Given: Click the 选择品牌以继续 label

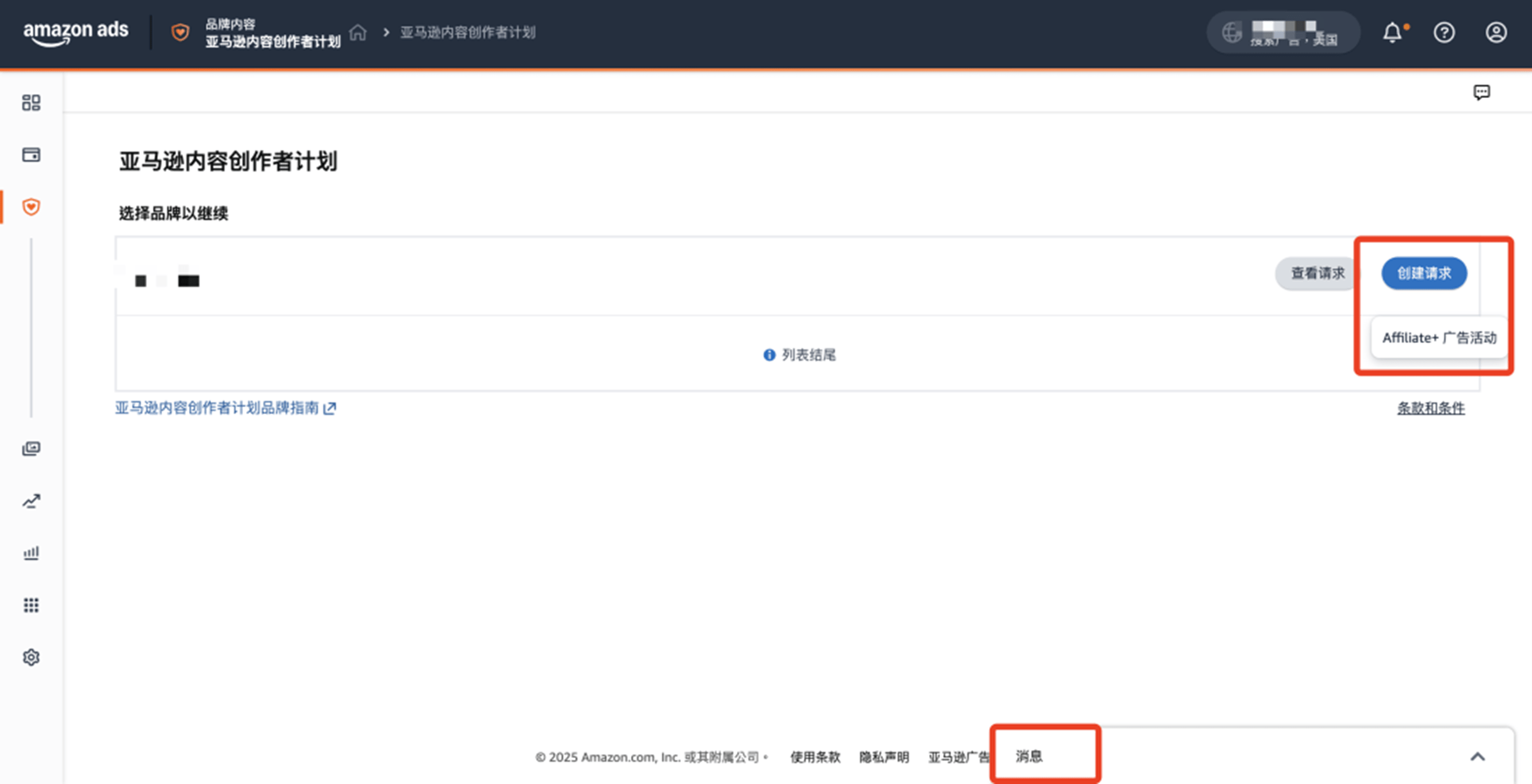Looking at the screenshot, I should (x=173, y=213).
